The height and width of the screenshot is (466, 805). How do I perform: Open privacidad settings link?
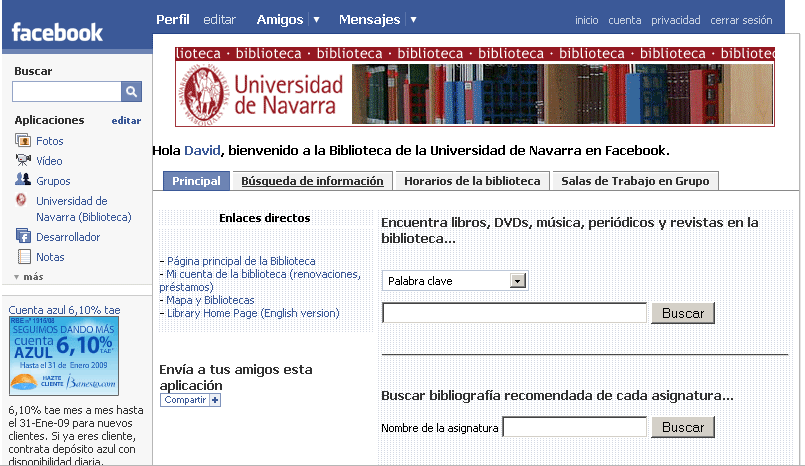tap(676, 20)
